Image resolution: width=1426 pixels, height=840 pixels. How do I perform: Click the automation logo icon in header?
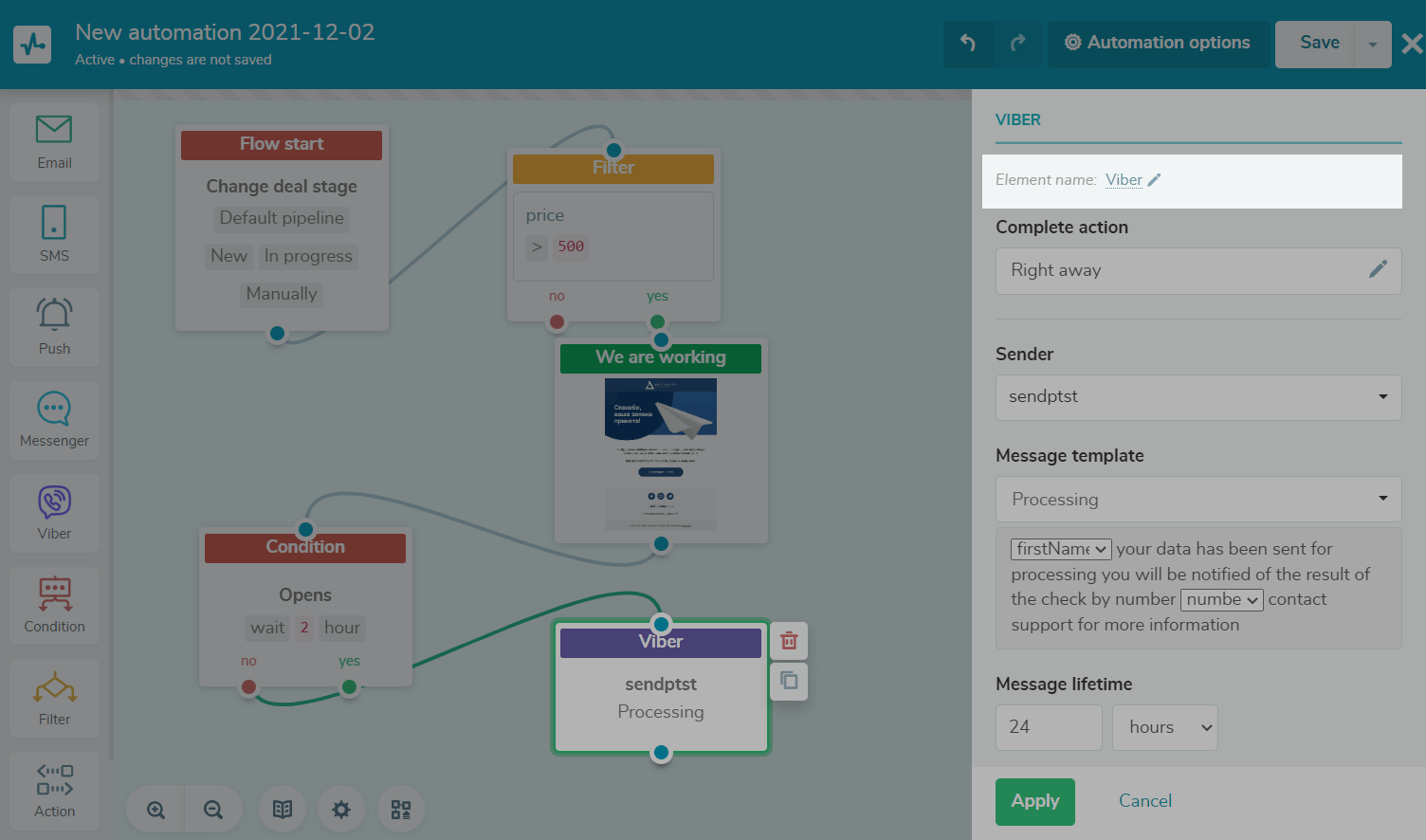click(32, 45)
